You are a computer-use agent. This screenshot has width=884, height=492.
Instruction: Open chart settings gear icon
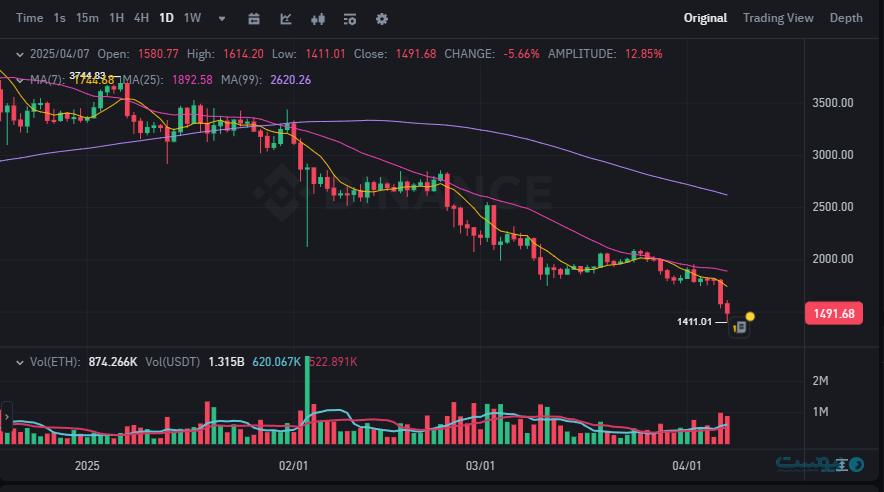tap(382, 18)
